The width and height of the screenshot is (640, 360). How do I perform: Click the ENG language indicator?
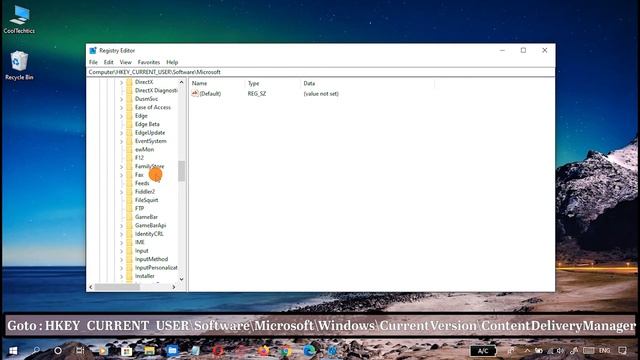point(604,351)
